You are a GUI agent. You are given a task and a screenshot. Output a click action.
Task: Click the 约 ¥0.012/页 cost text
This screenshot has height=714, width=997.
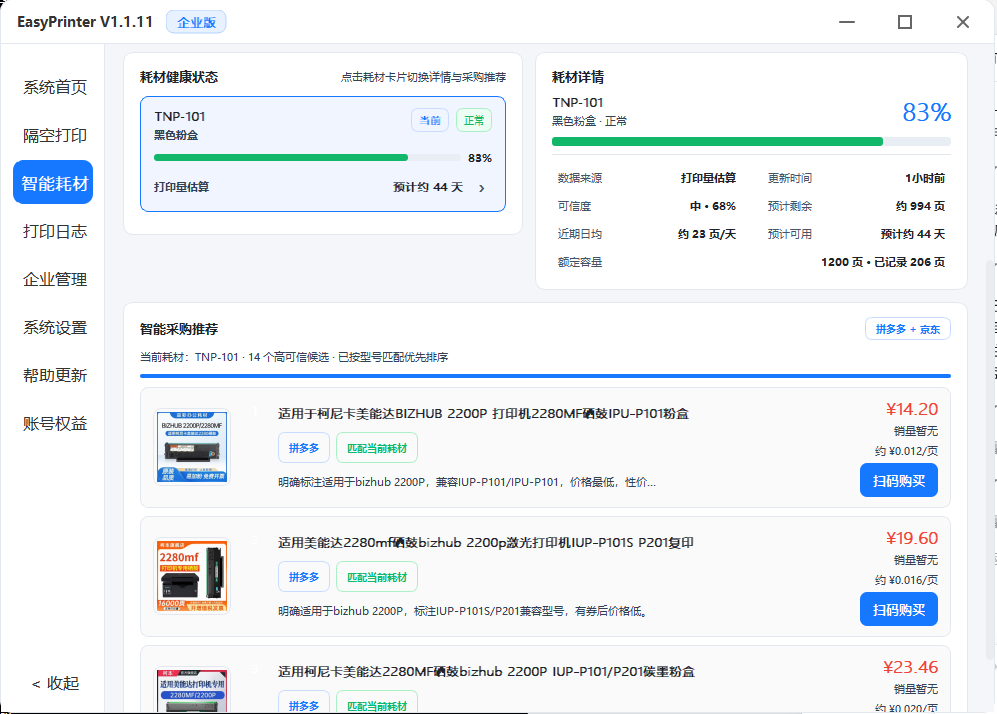(906, 451)
